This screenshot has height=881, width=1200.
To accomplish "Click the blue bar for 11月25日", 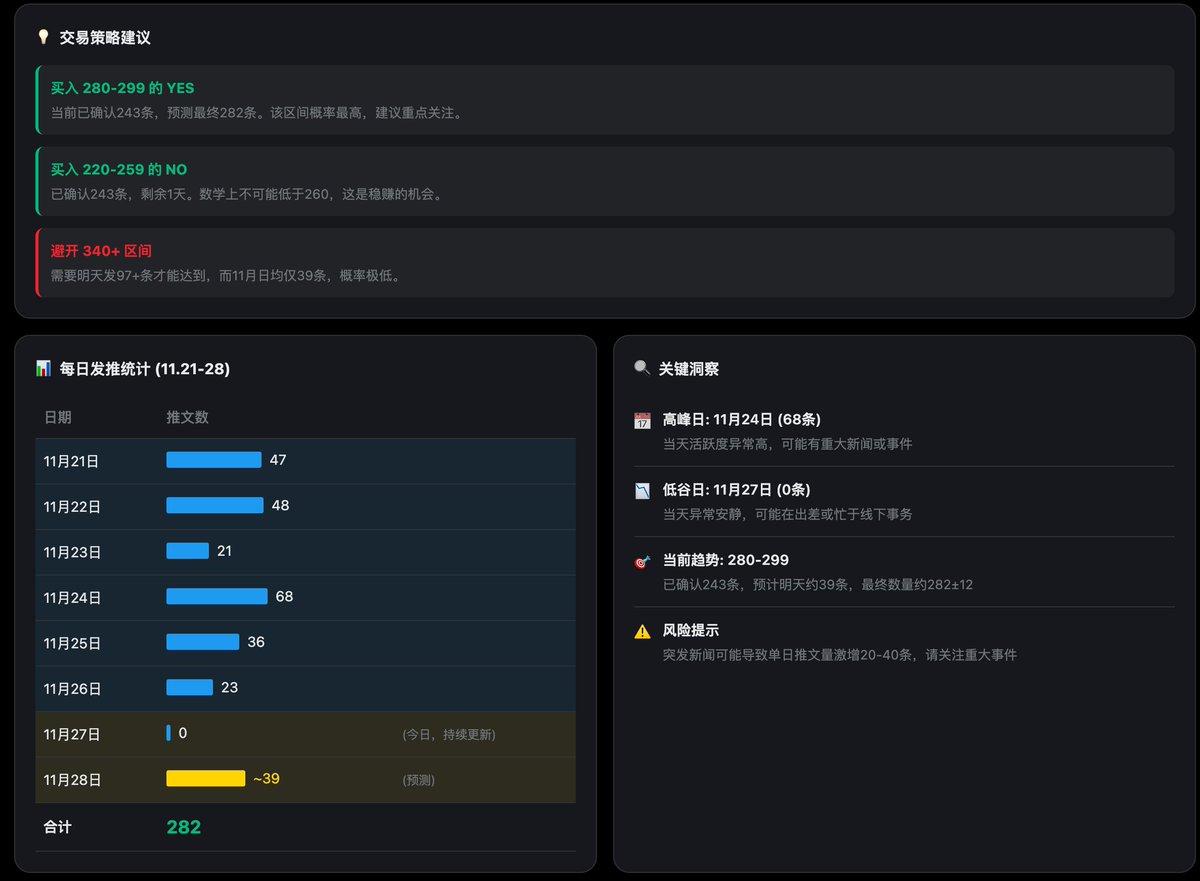I will (x=203, y=642).
